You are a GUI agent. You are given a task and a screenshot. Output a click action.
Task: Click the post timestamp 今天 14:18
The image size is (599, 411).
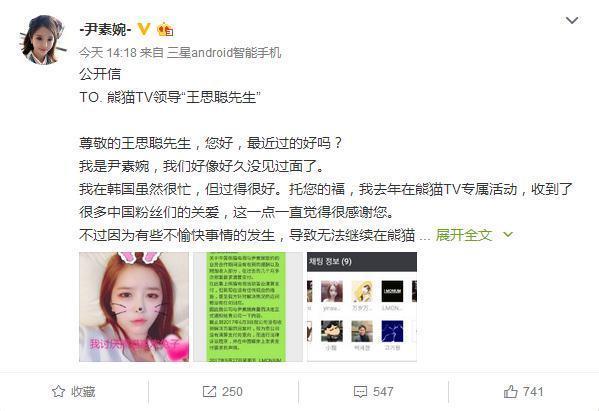coord(108,52)
